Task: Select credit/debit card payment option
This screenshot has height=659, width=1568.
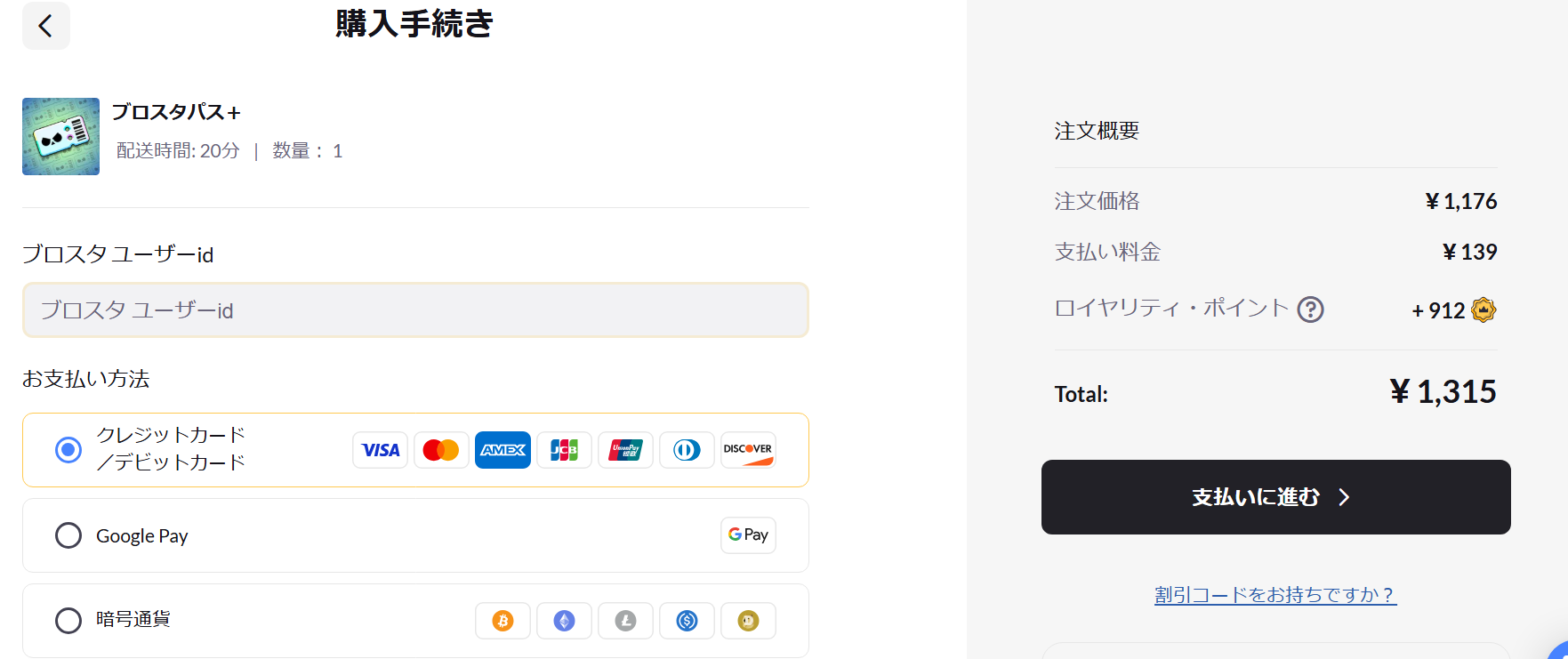Action: pyautogui.click(x=68, y=450)
